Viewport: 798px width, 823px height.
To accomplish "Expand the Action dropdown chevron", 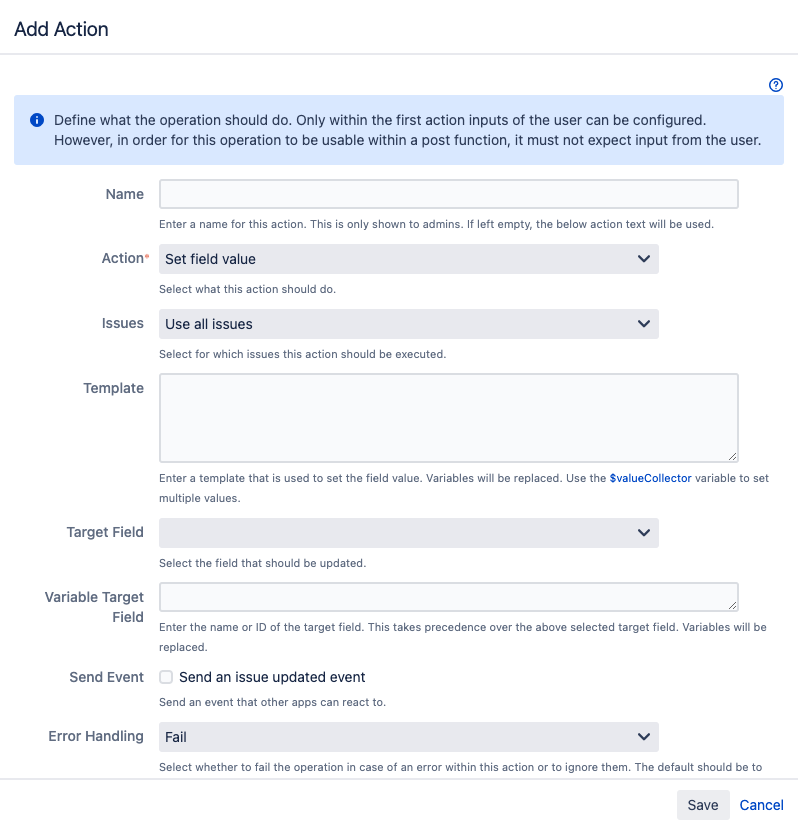I will (x=644, y=259).
